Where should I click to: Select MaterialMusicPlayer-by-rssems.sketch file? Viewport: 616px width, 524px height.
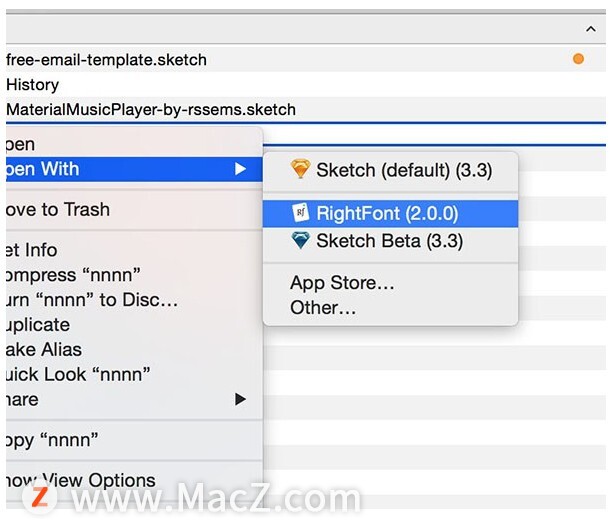[306, 109]
